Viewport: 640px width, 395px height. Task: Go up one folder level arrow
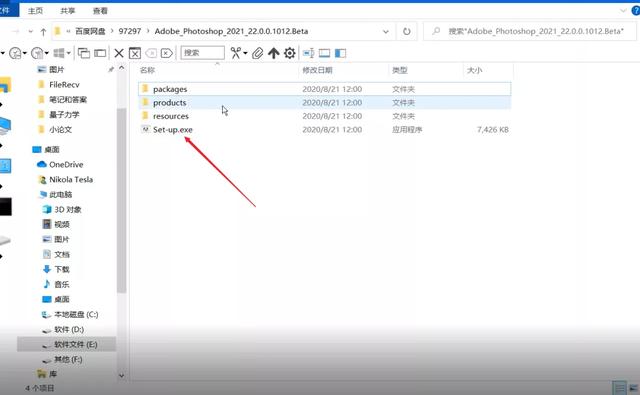[43, 31]
